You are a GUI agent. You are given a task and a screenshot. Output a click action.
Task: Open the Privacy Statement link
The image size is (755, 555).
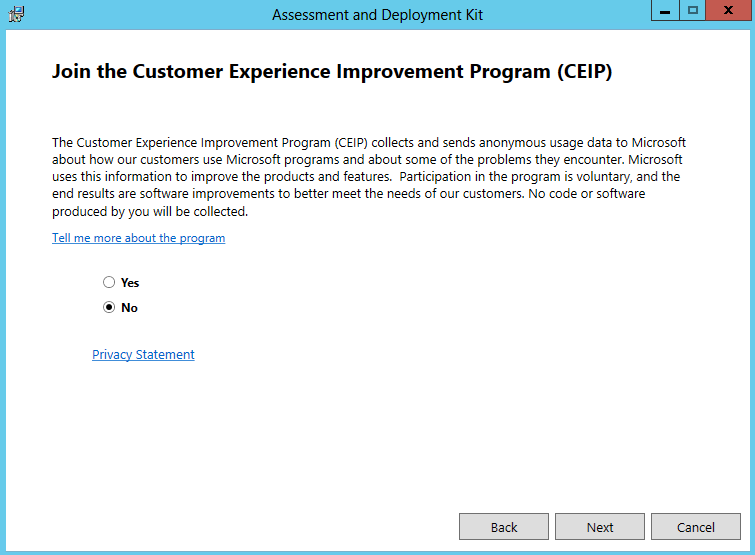point(143,354)
